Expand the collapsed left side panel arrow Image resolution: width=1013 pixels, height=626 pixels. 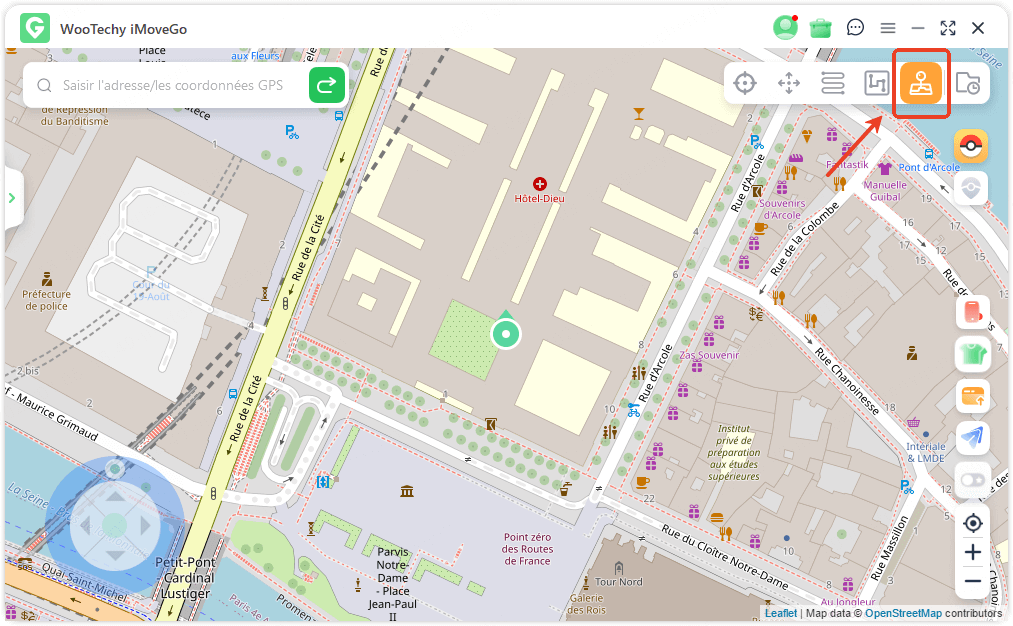(x=12, y=198)
